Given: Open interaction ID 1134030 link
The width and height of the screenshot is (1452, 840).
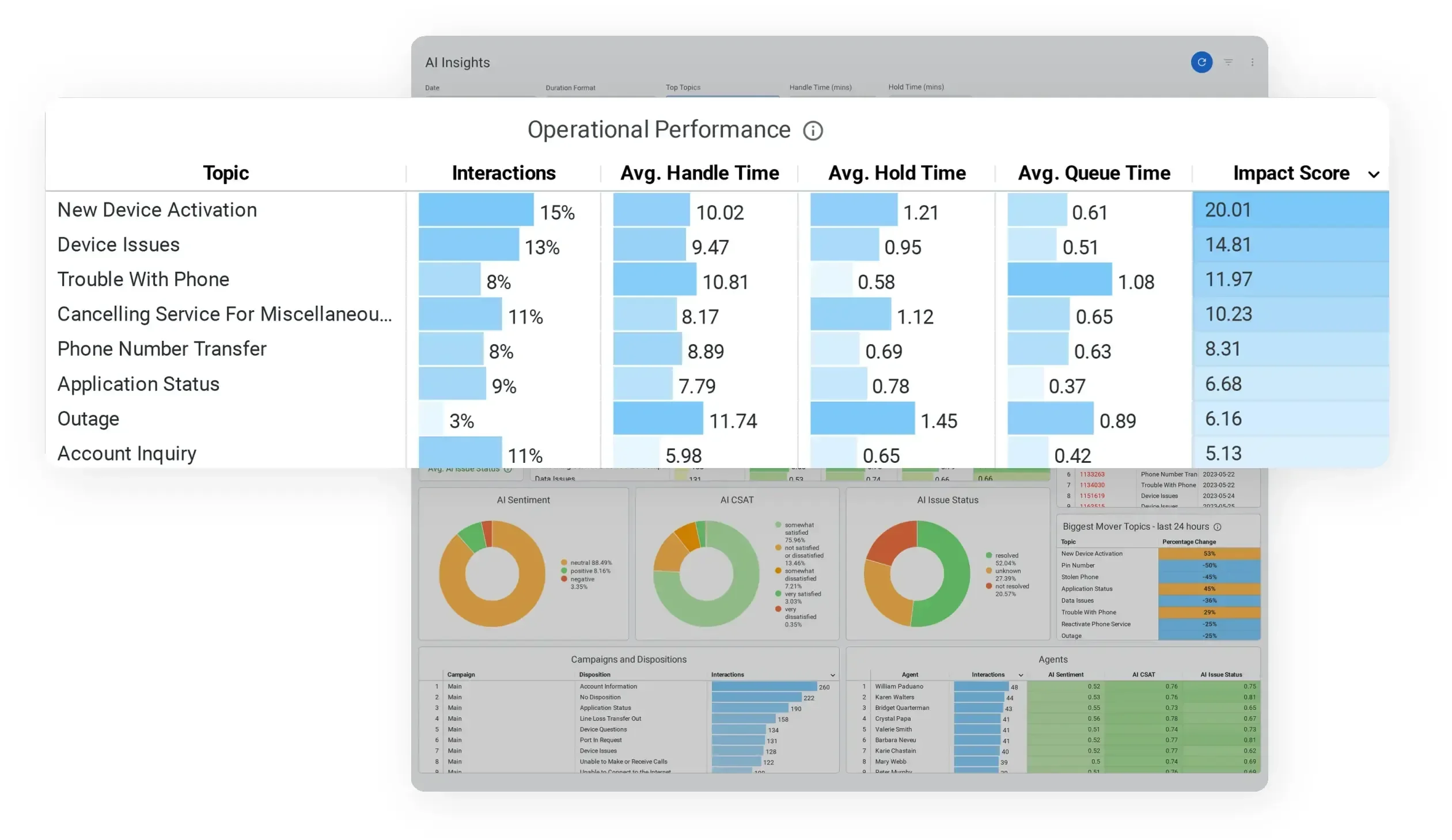Looking at the screenshot, I should click(x=1092, y=485).
